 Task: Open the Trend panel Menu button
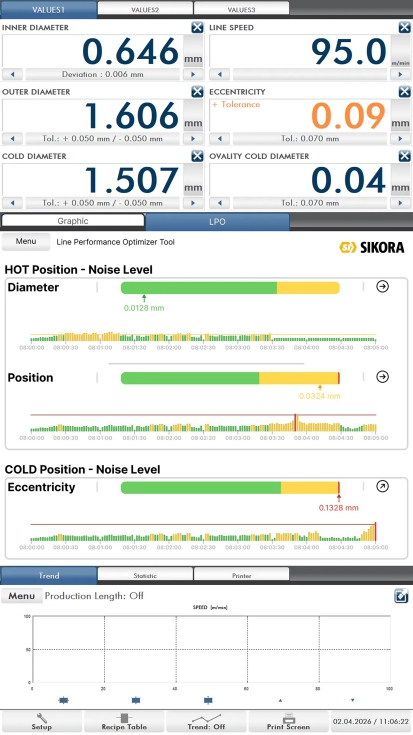point(22,596)
